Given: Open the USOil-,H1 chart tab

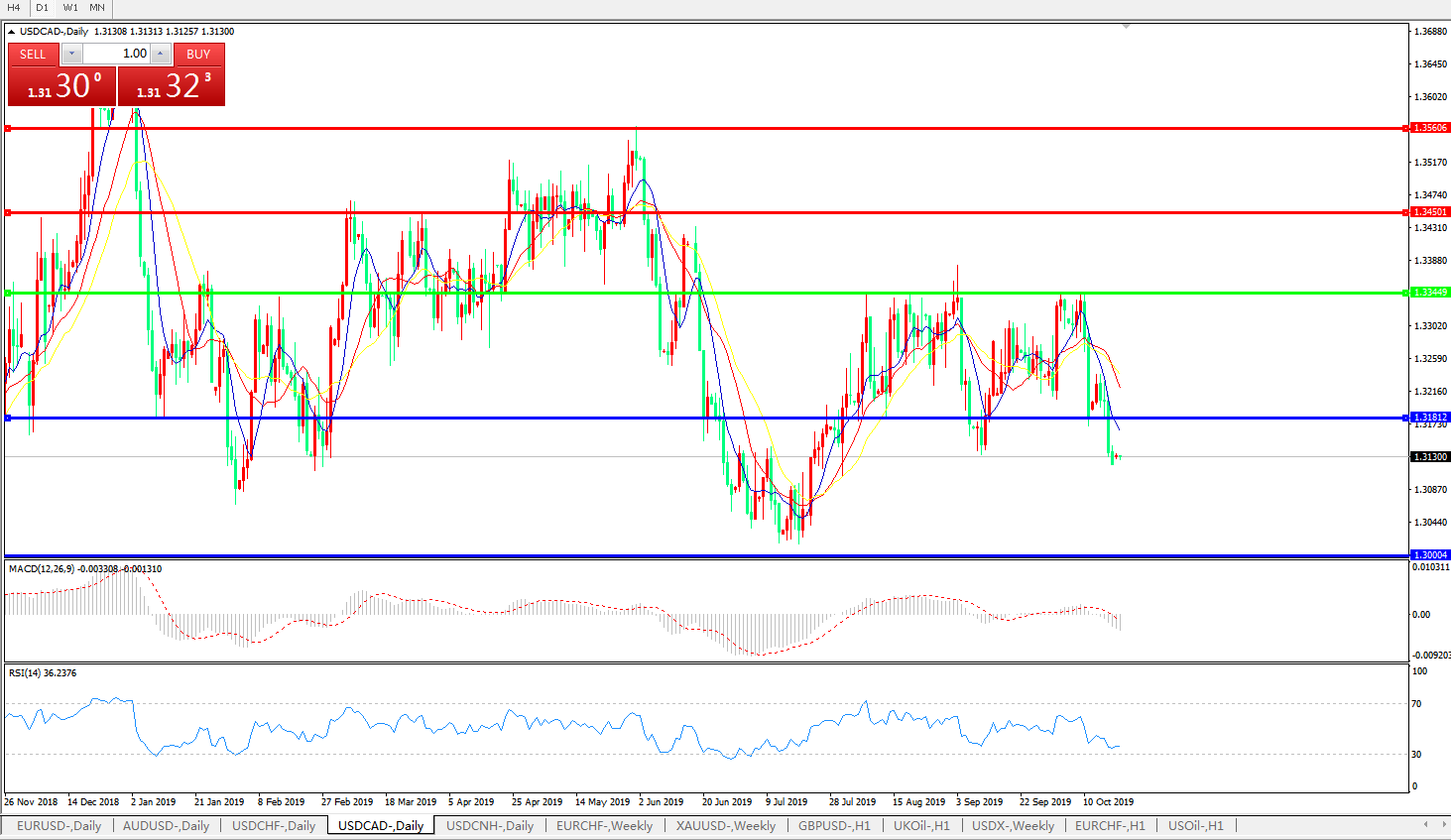Looking at the screenshot, I should [1195, 825].
